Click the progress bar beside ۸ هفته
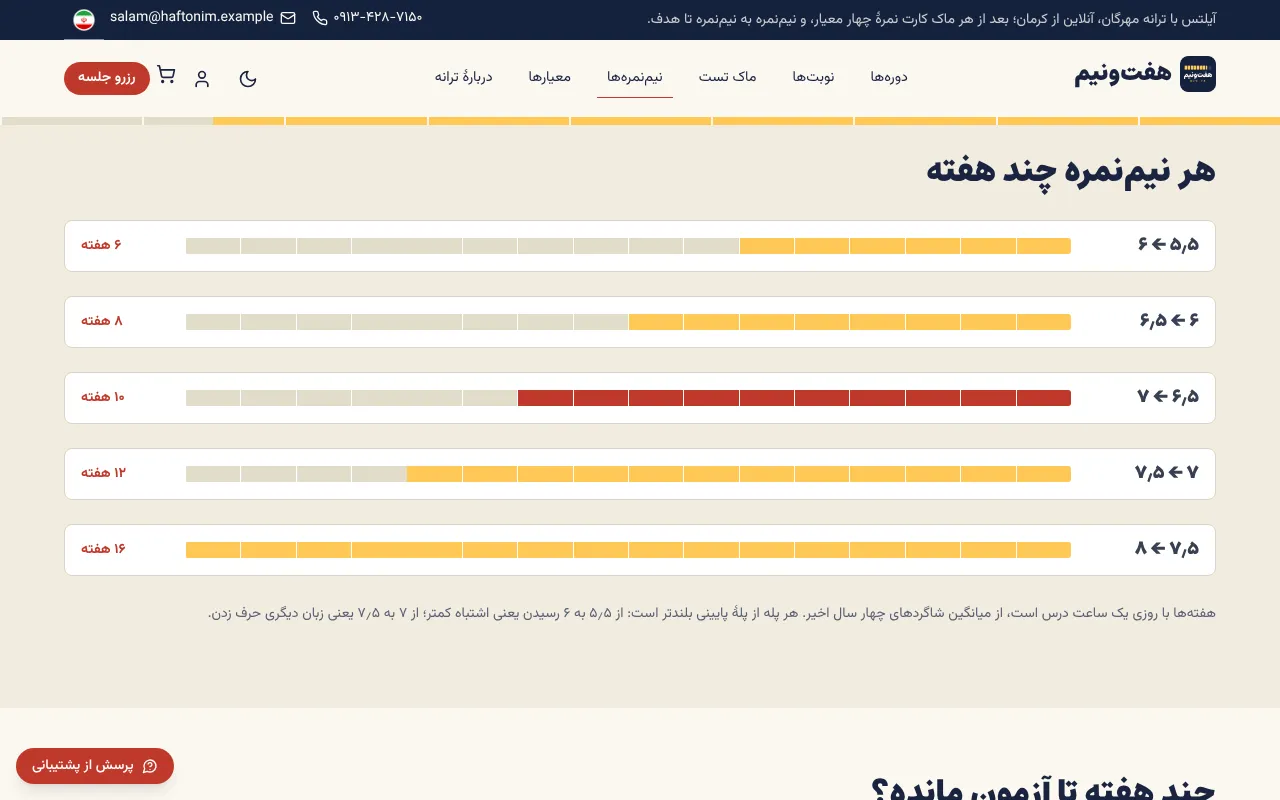 (628, 322)
